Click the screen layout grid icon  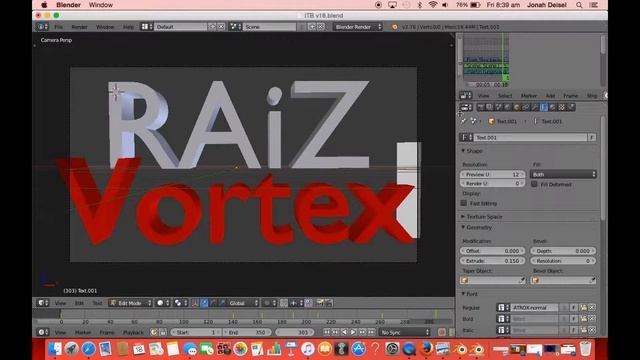click(147, 27)
